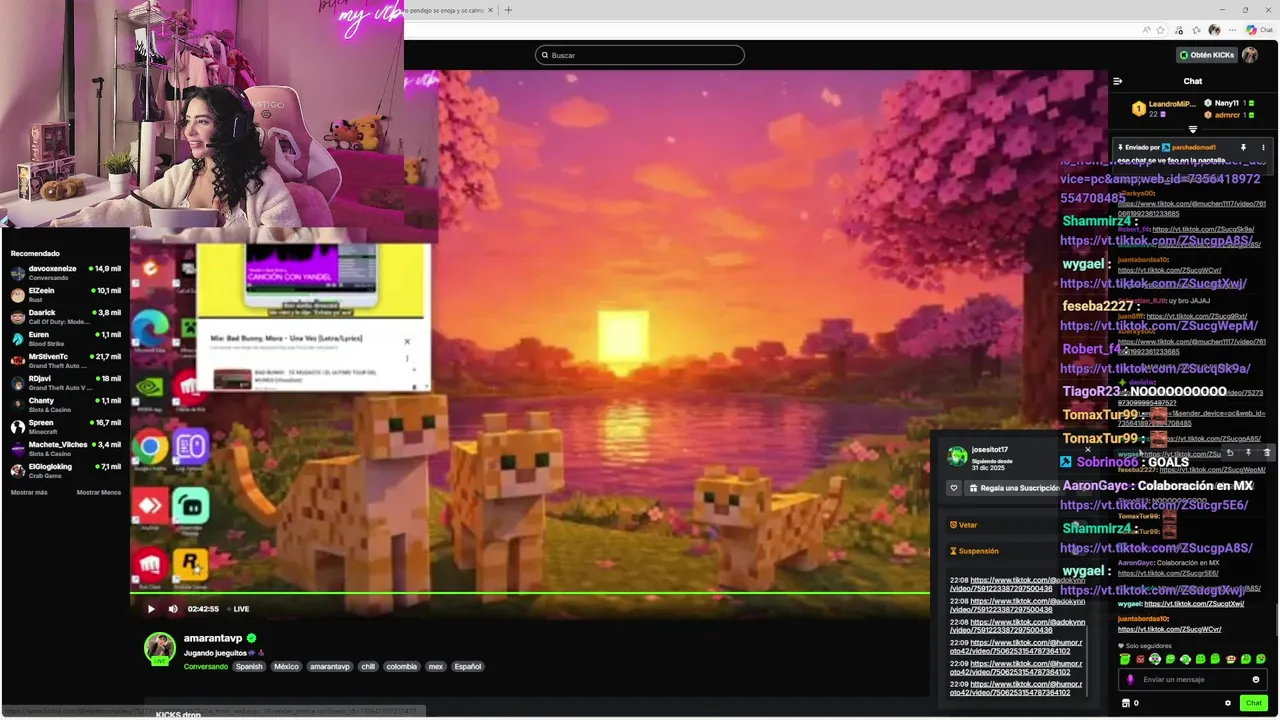
Task: Jump to LIVE in the player
Action: click(x=238, y=609)
